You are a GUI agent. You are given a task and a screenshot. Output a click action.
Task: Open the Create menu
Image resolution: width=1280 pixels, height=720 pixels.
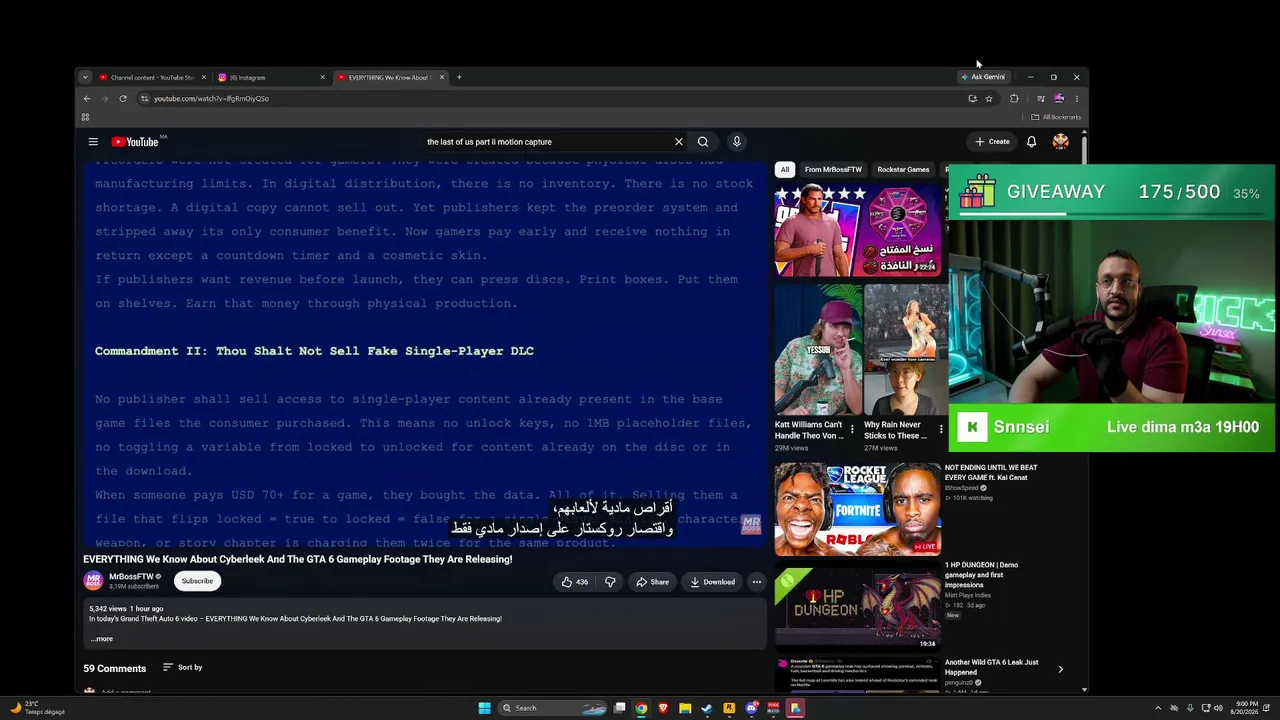tap(992, 142)
